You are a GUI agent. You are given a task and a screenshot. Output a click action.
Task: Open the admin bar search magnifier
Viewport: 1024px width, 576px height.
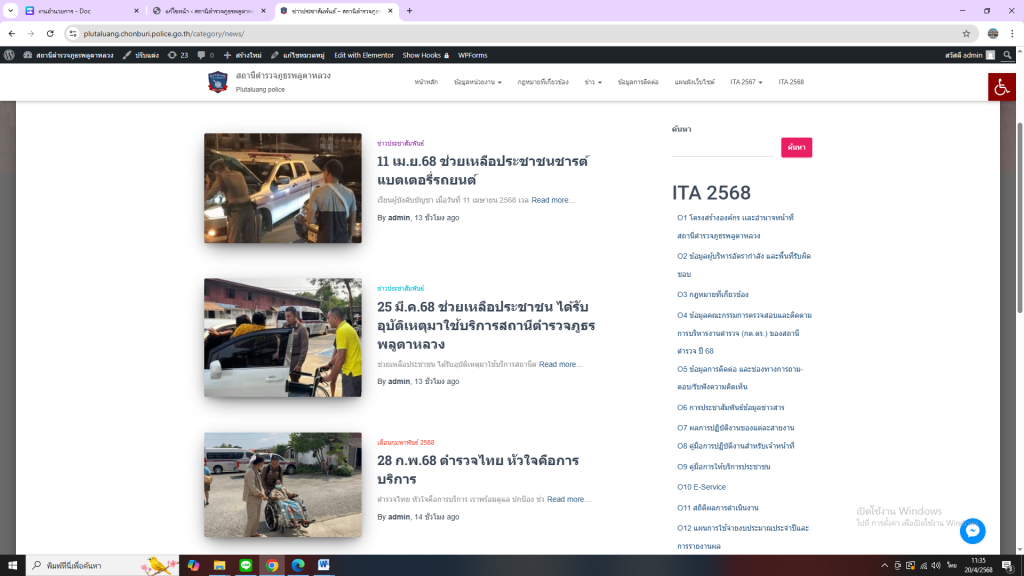pyautogui.click(x=1007, y=55)
